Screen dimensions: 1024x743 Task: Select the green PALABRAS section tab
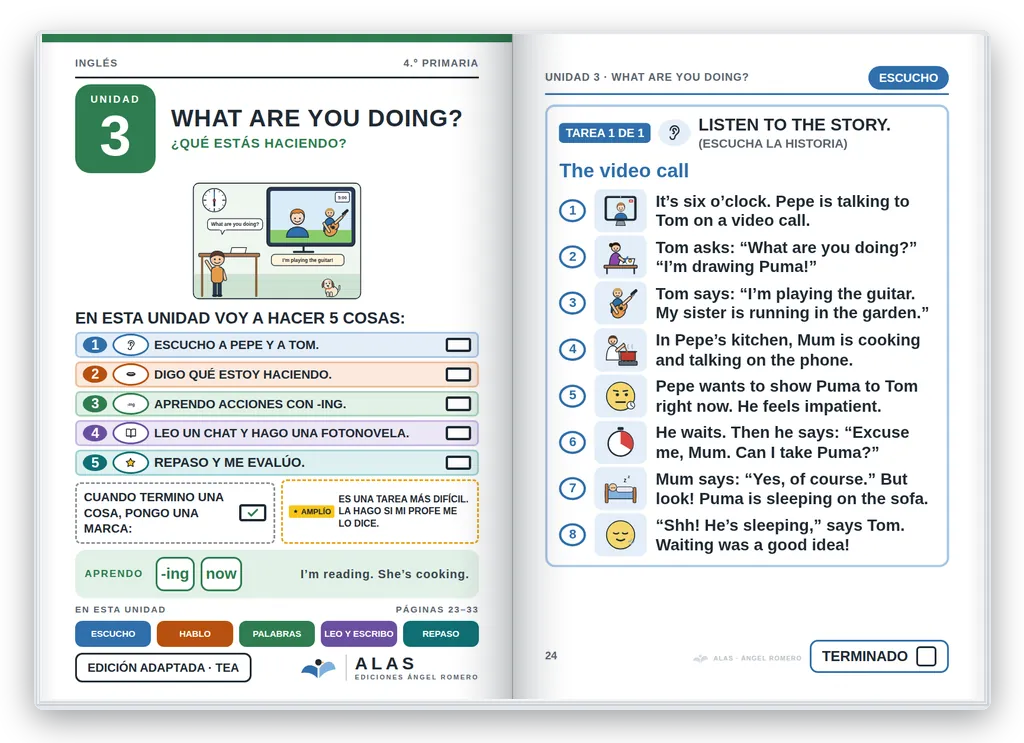click(x=277, y=634)
